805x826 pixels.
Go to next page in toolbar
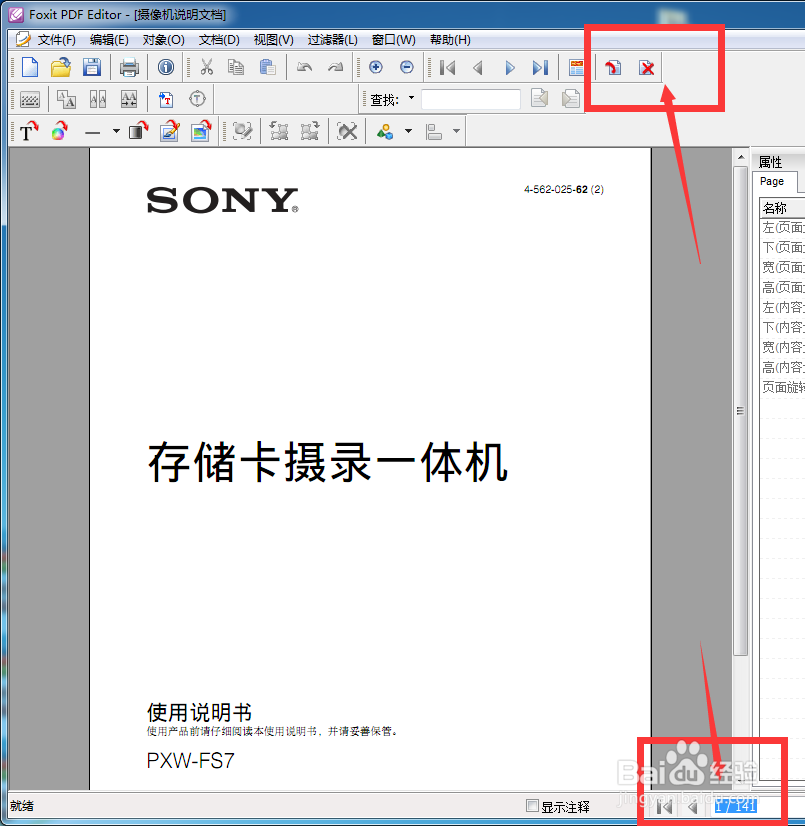[x=509, y=67]
